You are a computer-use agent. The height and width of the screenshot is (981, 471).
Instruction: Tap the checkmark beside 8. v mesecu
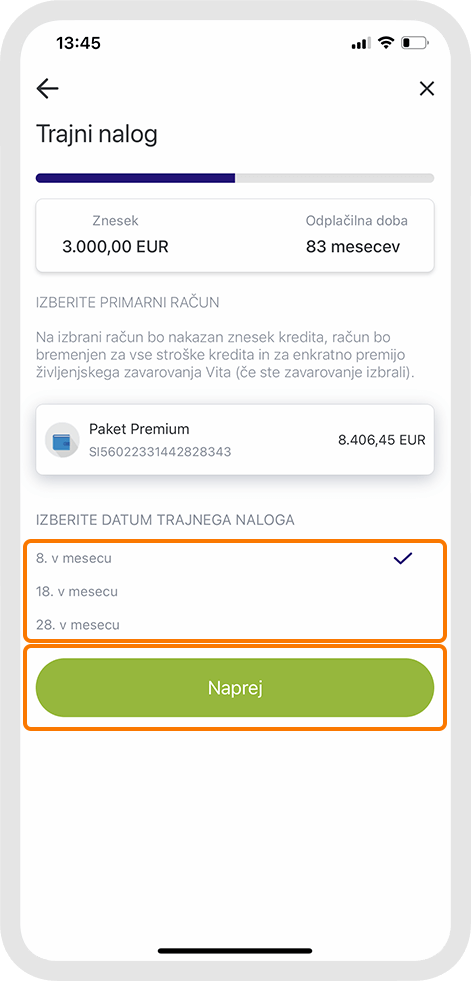pyautogui.click(x=403, y=559)
